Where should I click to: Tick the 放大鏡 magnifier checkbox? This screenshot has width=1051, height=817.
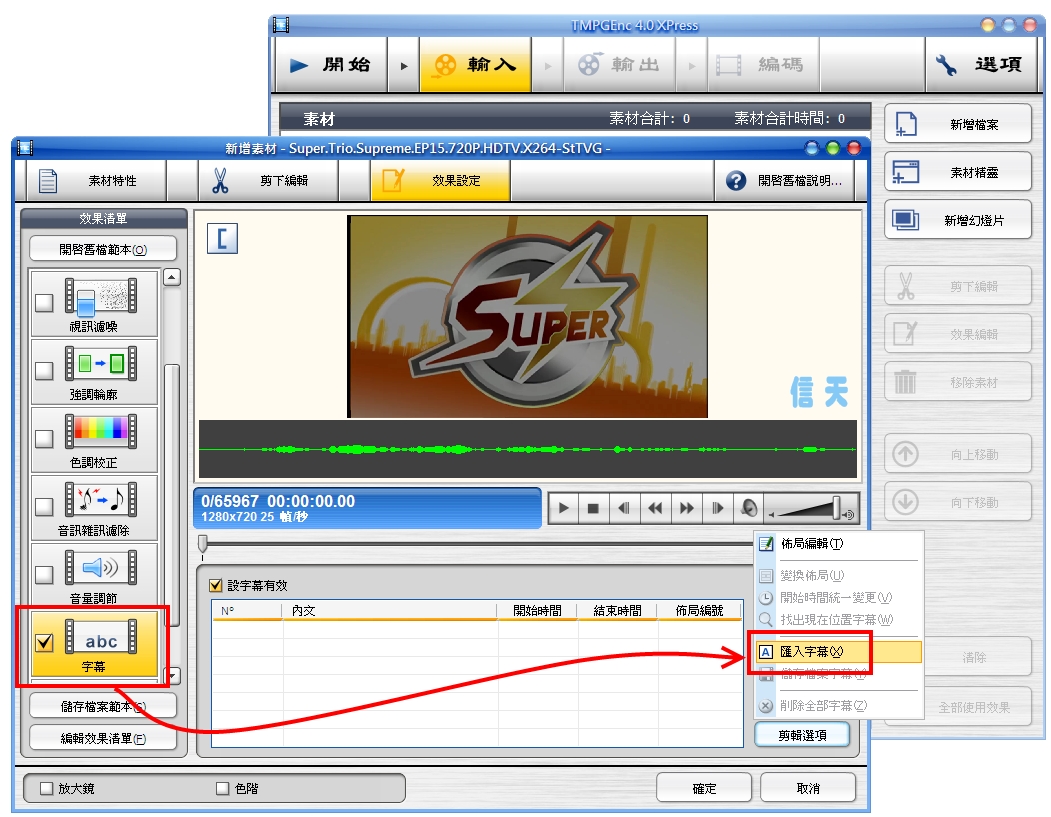pos(46,788)
